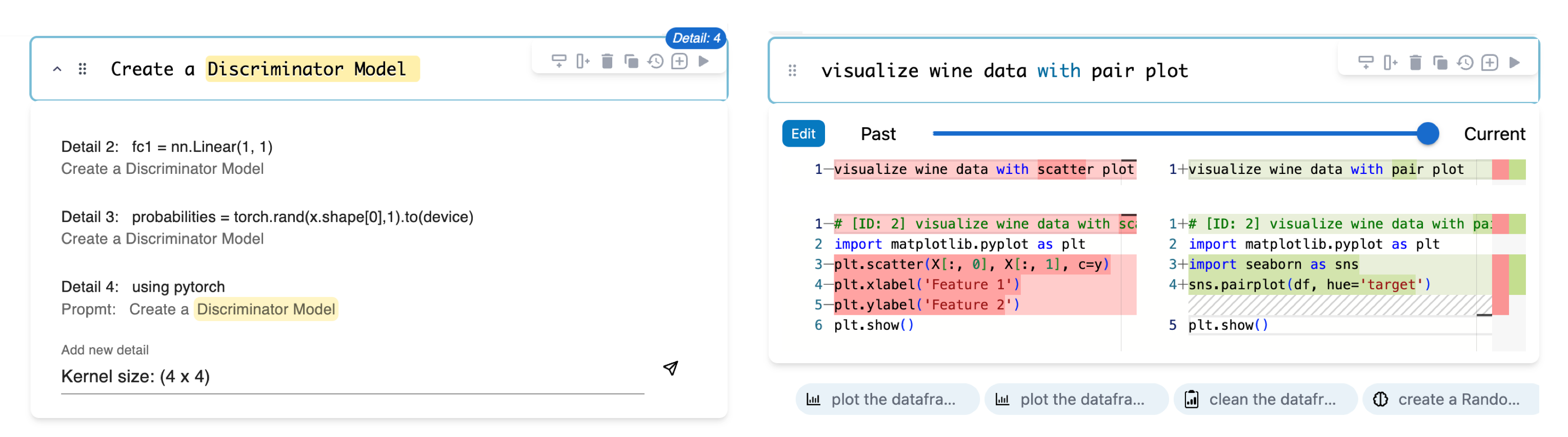The image size is (1568, 437).
Task: Send the new detail with paper plane icon
Action: (670, 368)
